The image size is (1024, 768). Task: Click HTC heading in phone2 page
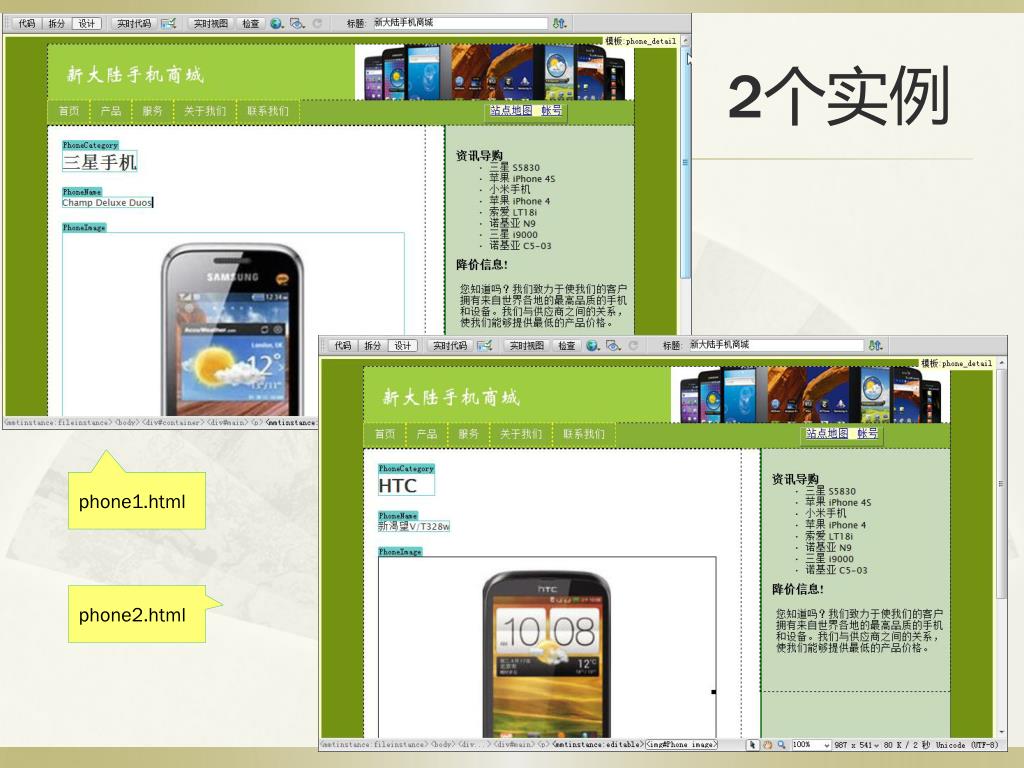tap(397, 486)
